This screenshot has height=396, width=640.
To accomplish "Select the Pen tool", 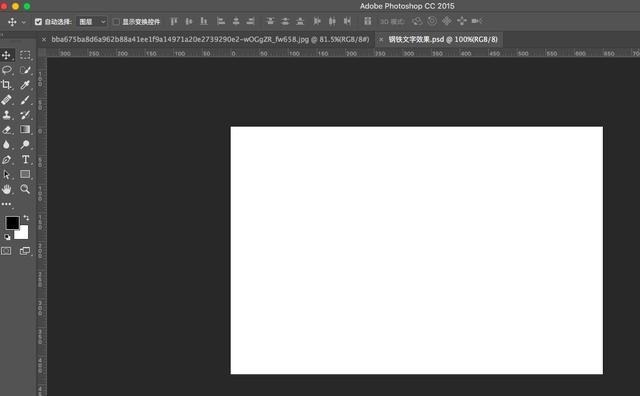I will (7, 160).
